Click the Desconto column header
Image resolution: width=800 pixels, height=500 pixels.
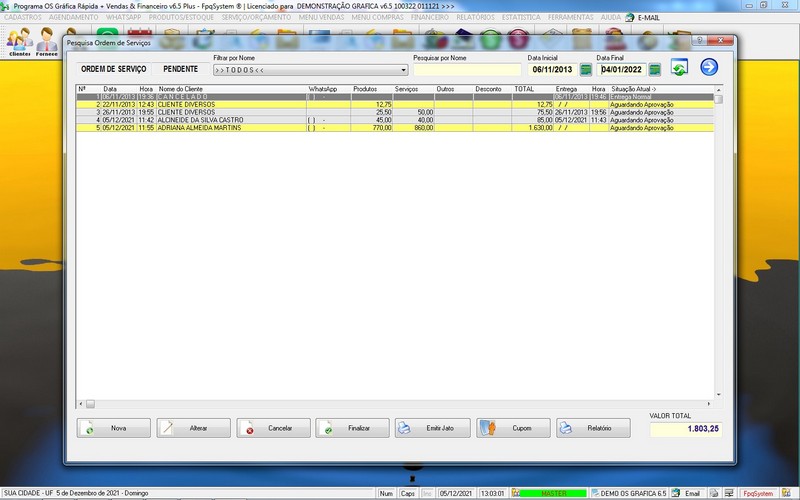pos(488,89)
